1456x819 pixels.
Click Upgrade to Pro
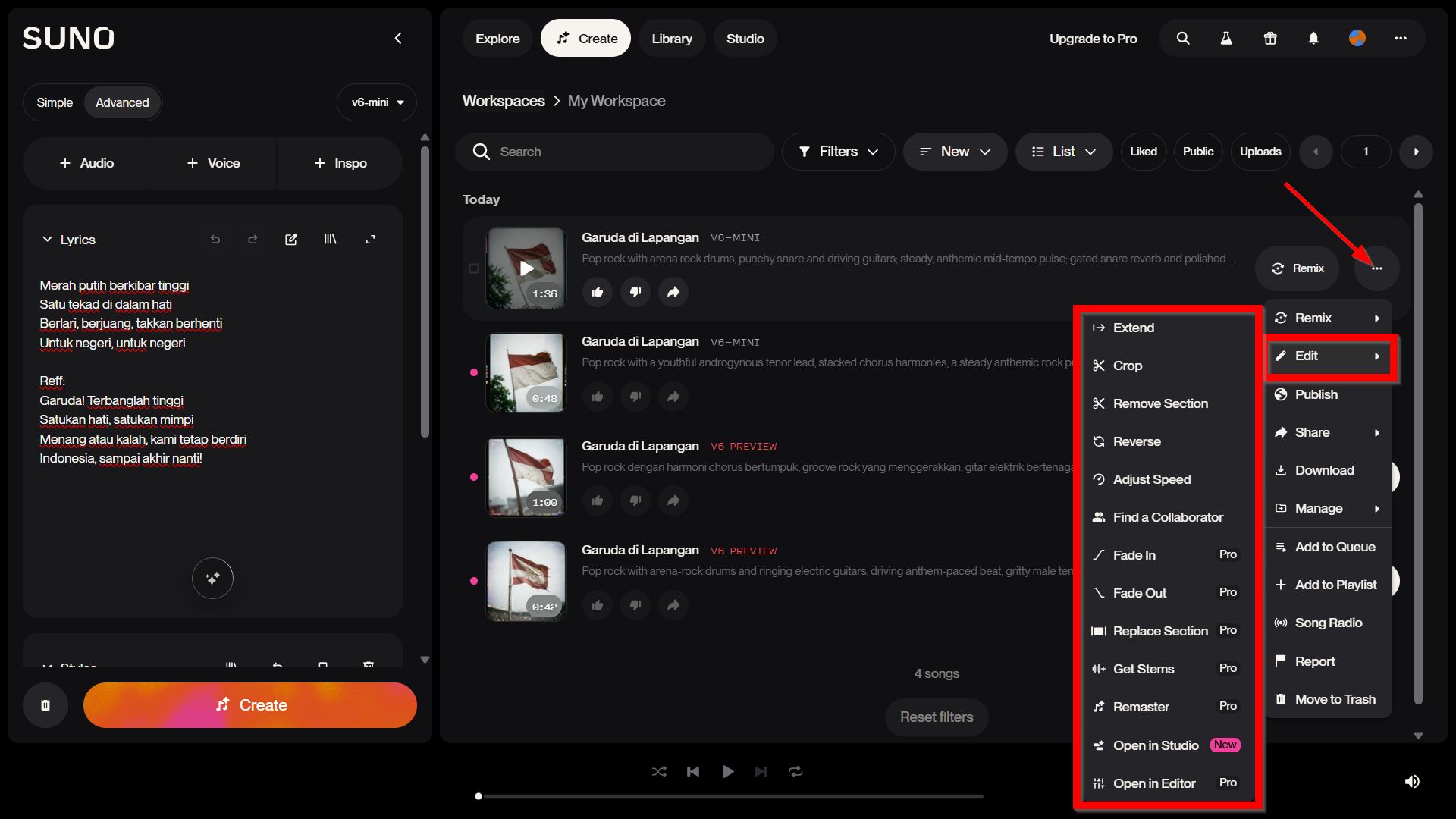1093,39
